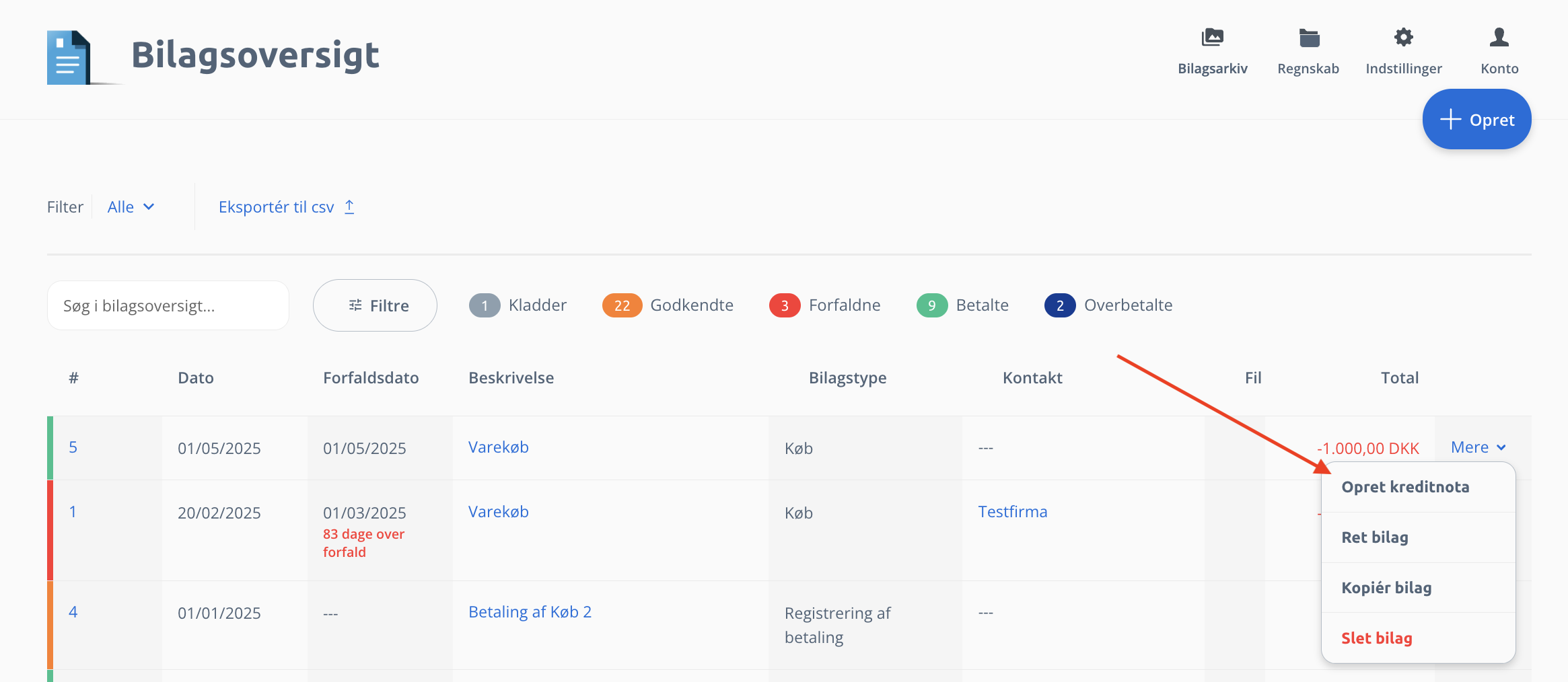Click the upload arrow icon next to Eksportér
Screen dimensions: 1568x682
click(349, 207)
